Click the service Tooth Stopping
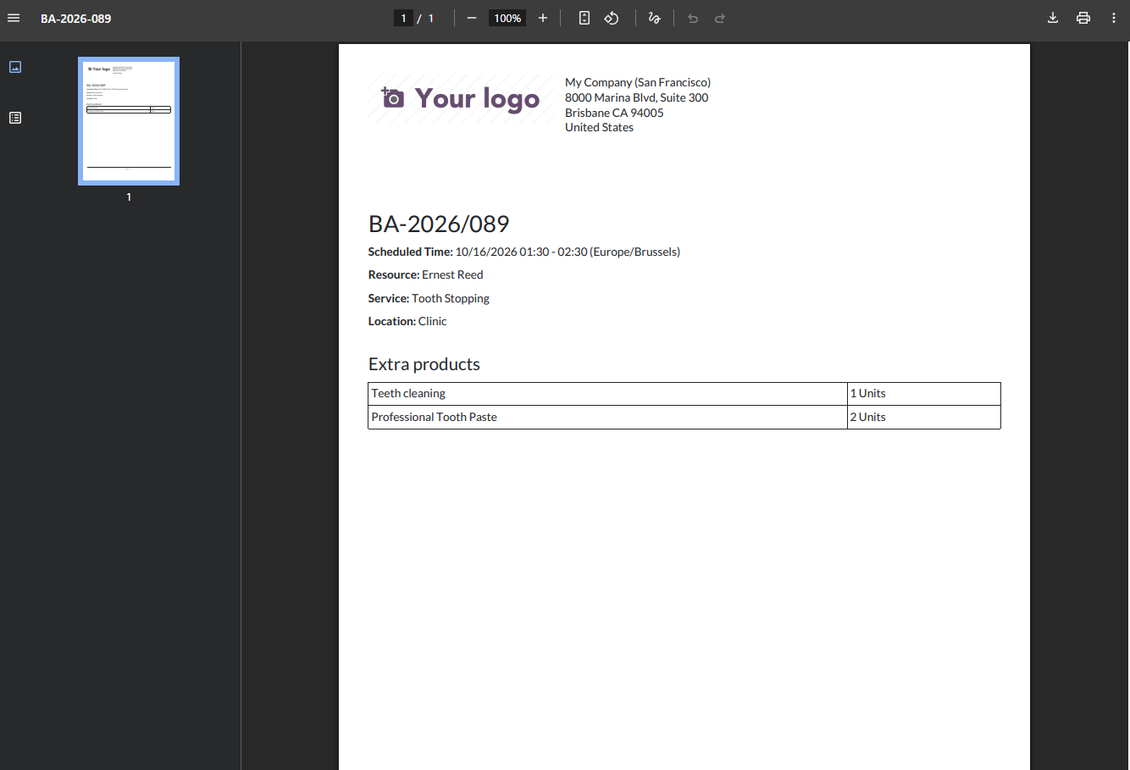1130x770 pixels. pyautogui.click(x=450, y=298)
